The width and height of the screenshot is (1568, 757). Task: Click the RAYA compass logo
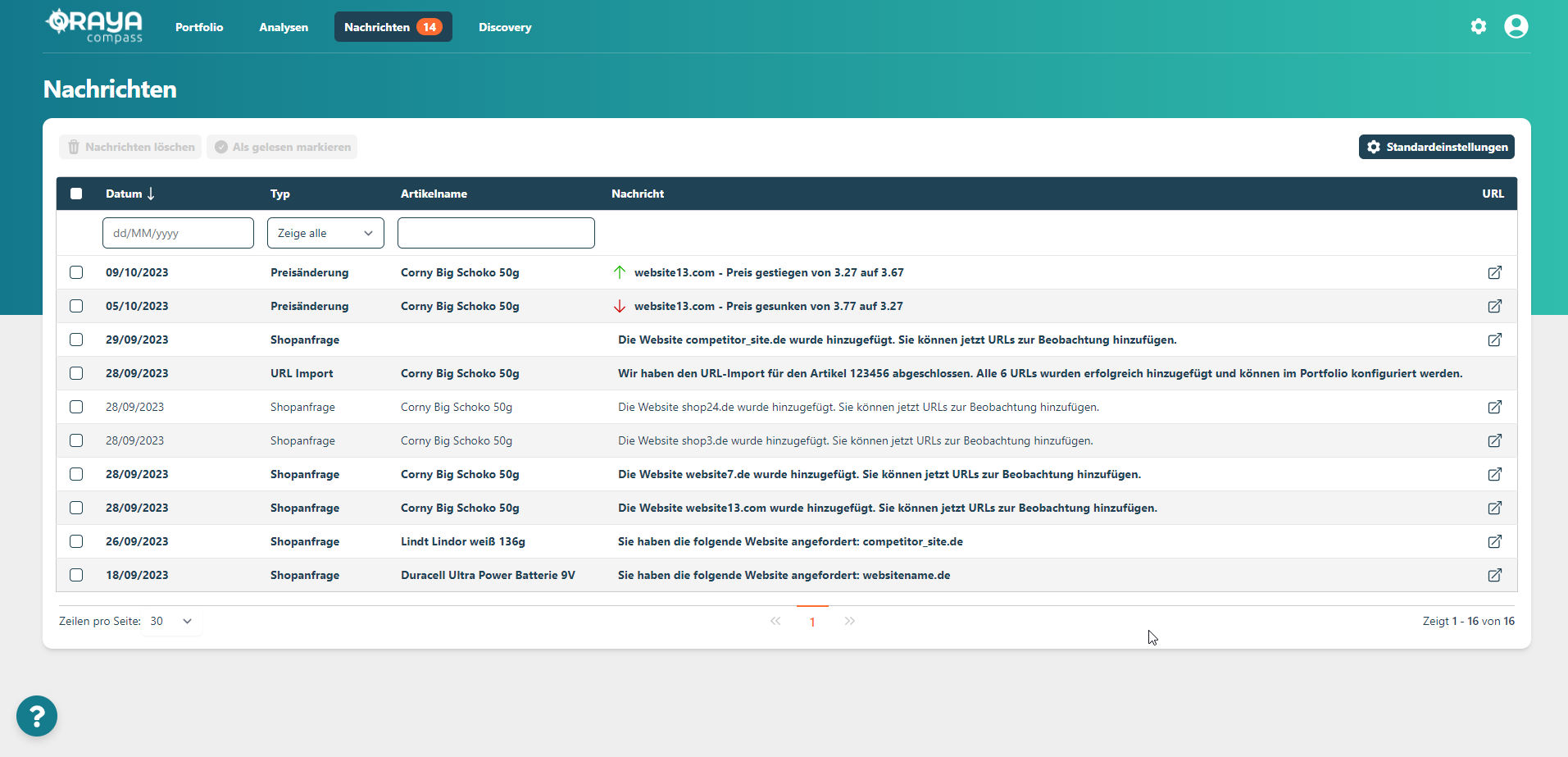[x=94, y=25]
